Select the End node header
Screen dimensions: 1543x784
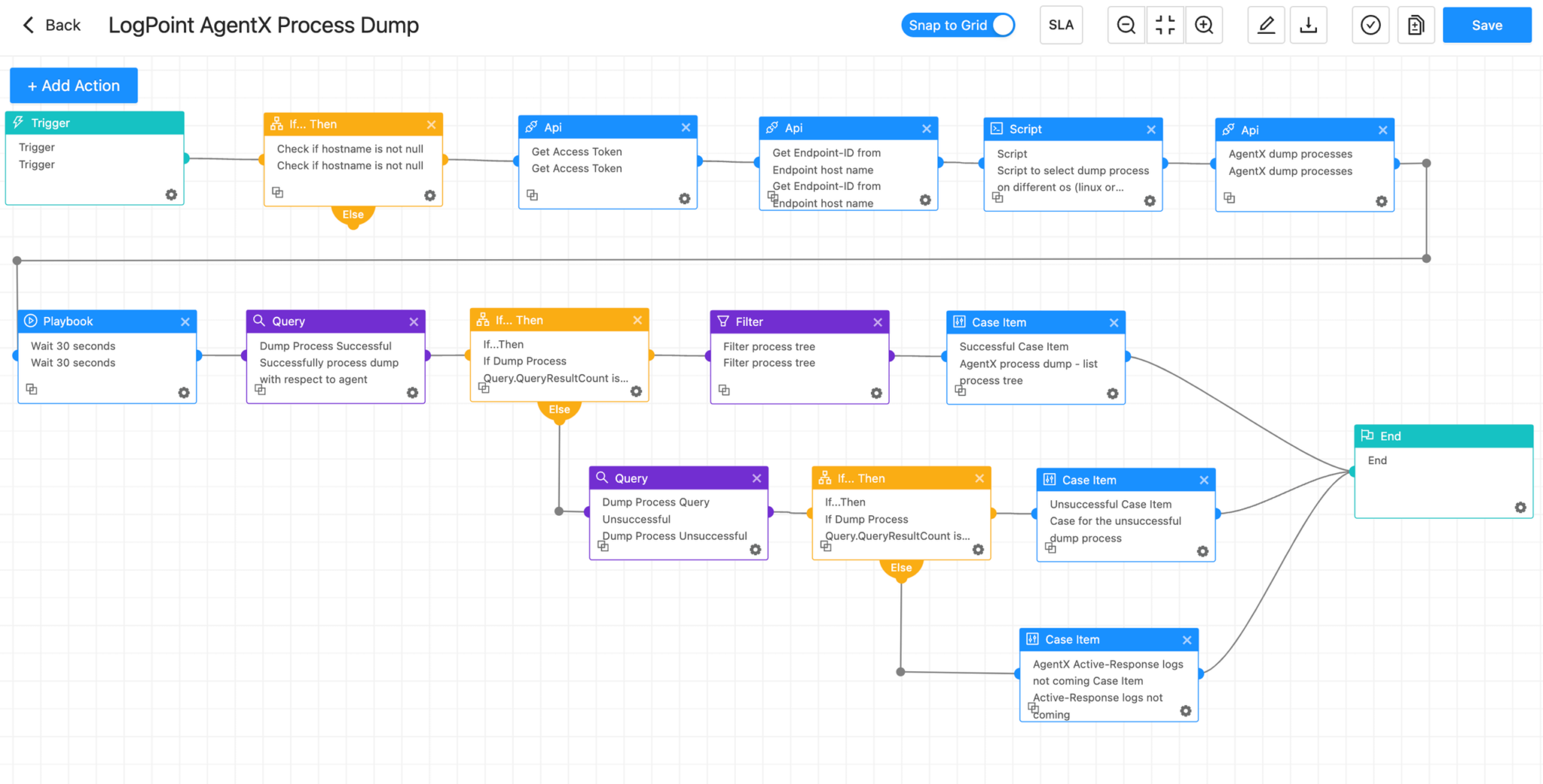coord(1444,436)
